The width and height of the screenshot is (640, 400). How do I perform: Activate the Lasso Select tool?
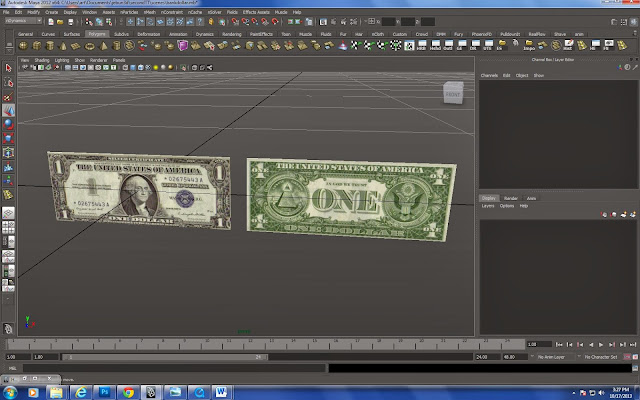8,82
